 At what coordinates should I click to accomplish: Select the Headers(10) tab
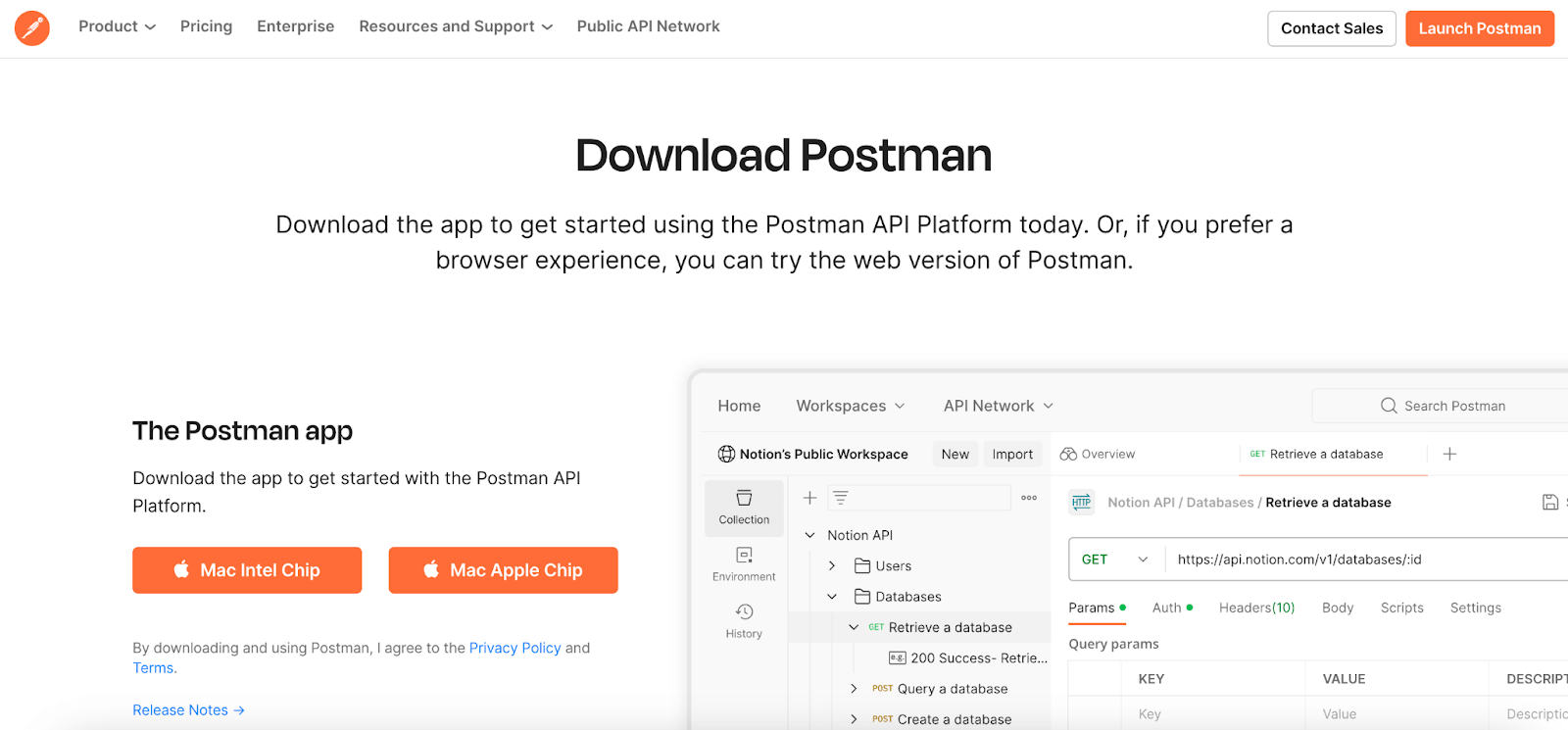coord(1256,608)
